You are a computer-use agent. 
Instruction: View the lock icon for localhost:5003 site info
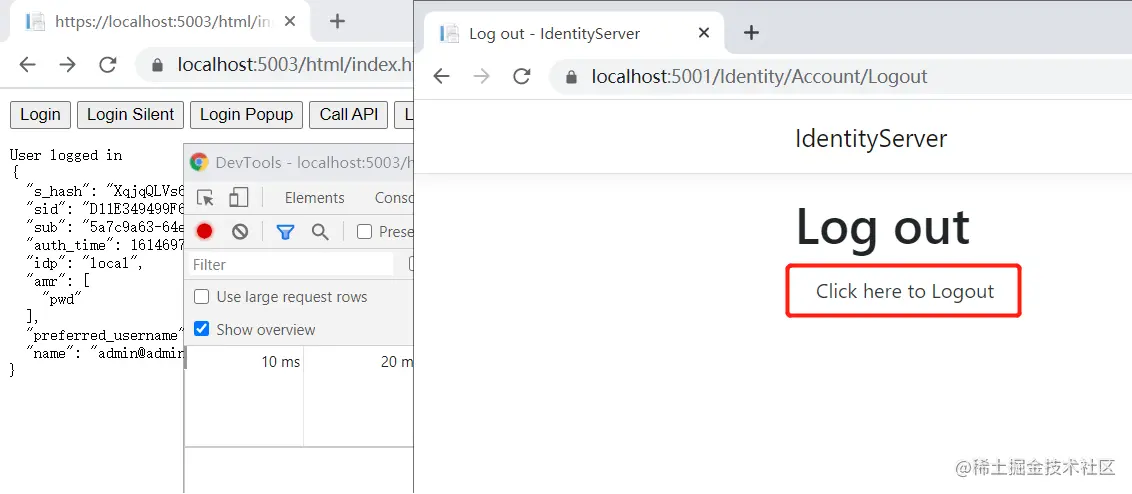point(157,66)
